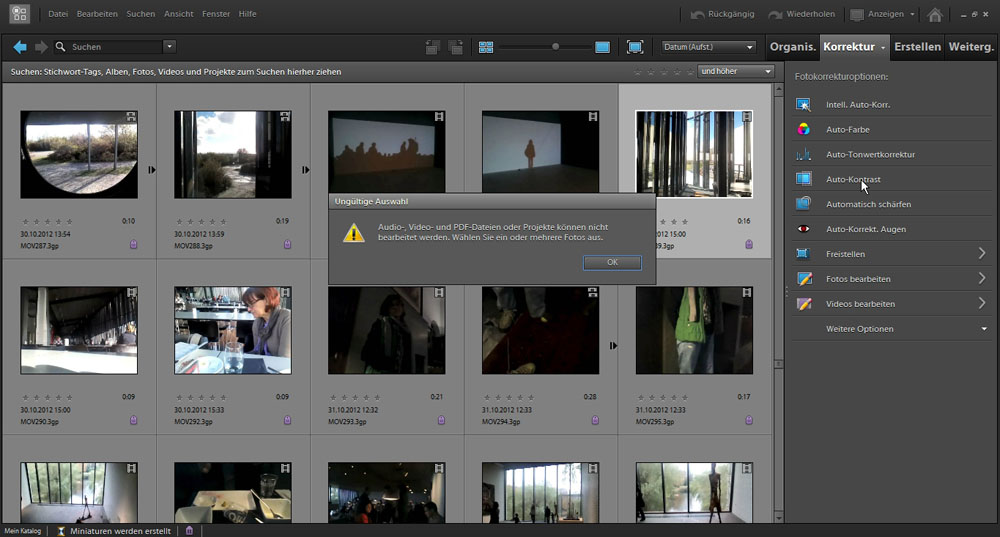Viewport: 1000px width, 537px height.
Task: Click the tag icon under MOV294.3gp
Action: click(x=595, y=420)
